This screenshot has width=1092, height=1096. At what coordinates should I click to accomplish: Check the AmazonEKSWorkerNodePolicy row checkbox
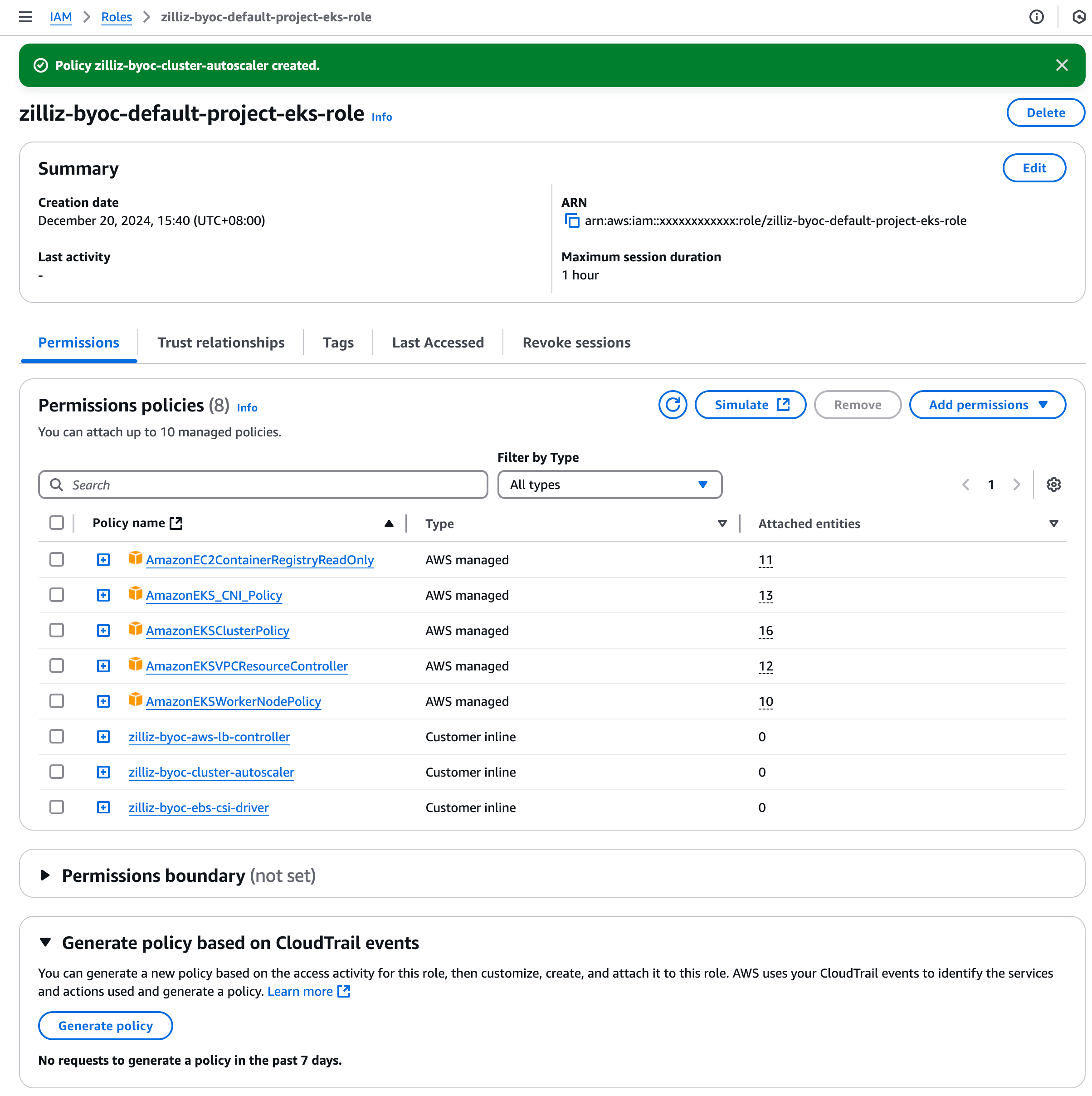point(57,700)
